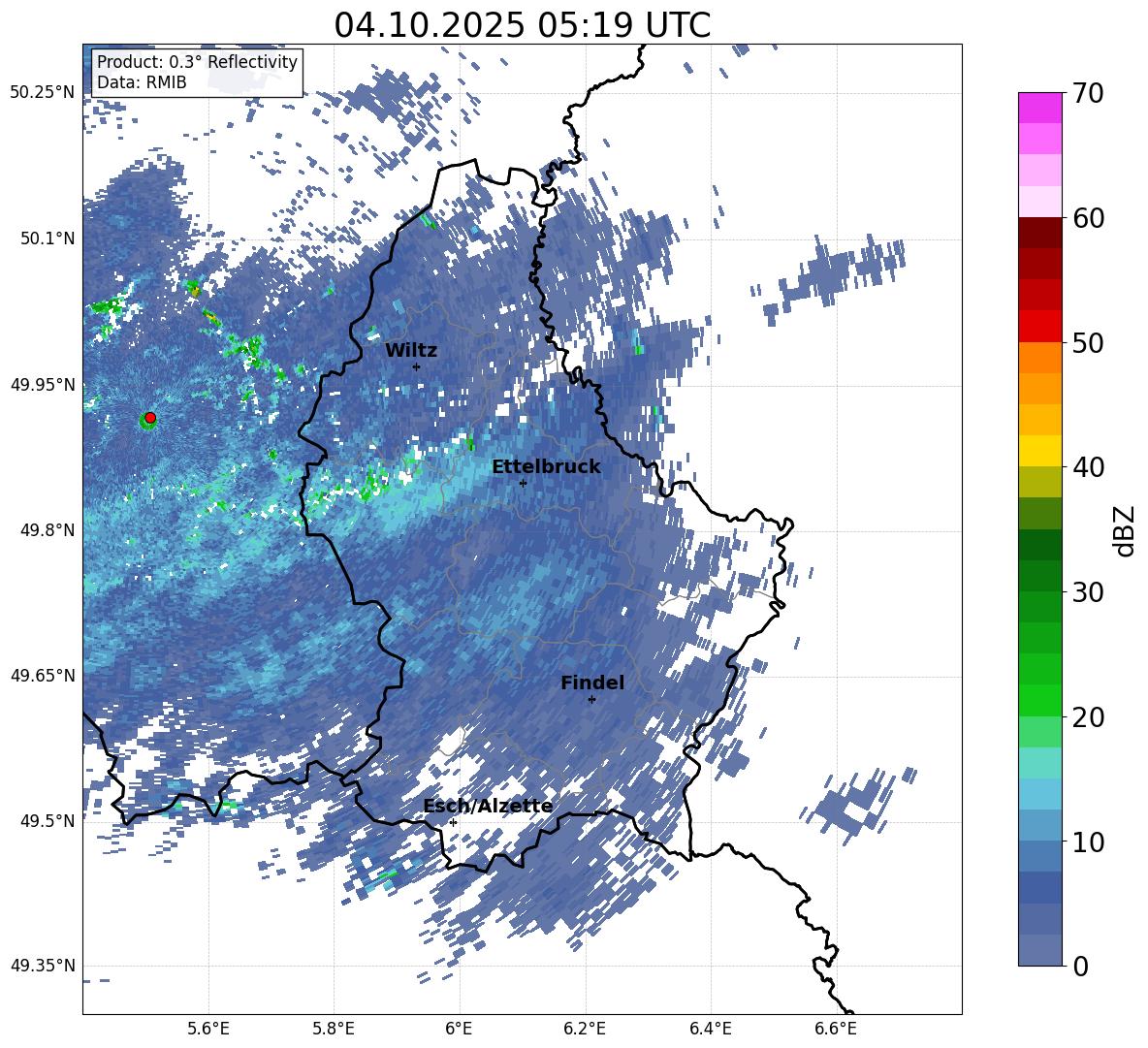Viewport: 1148px width, 1048px height.
Task: Click the Product: 0.3° Reflectivity text
Action: 197,61
